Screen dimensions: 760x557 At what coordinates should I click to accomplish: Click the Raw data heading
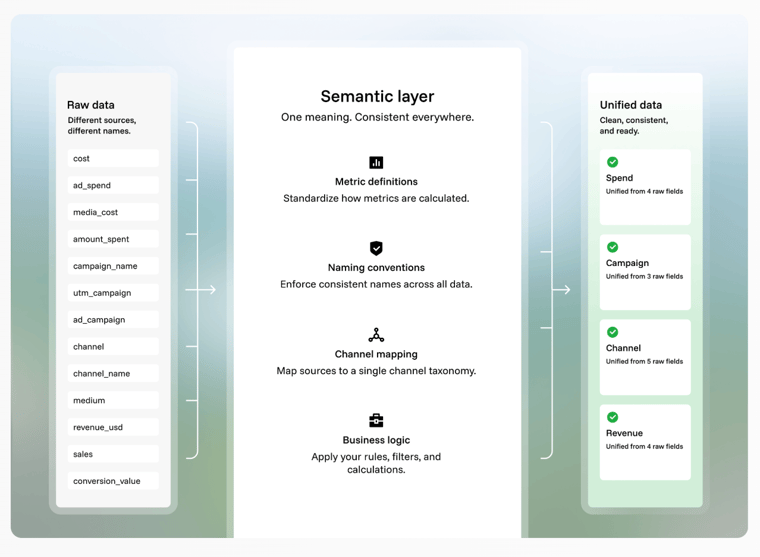click(x=91, y=105)
